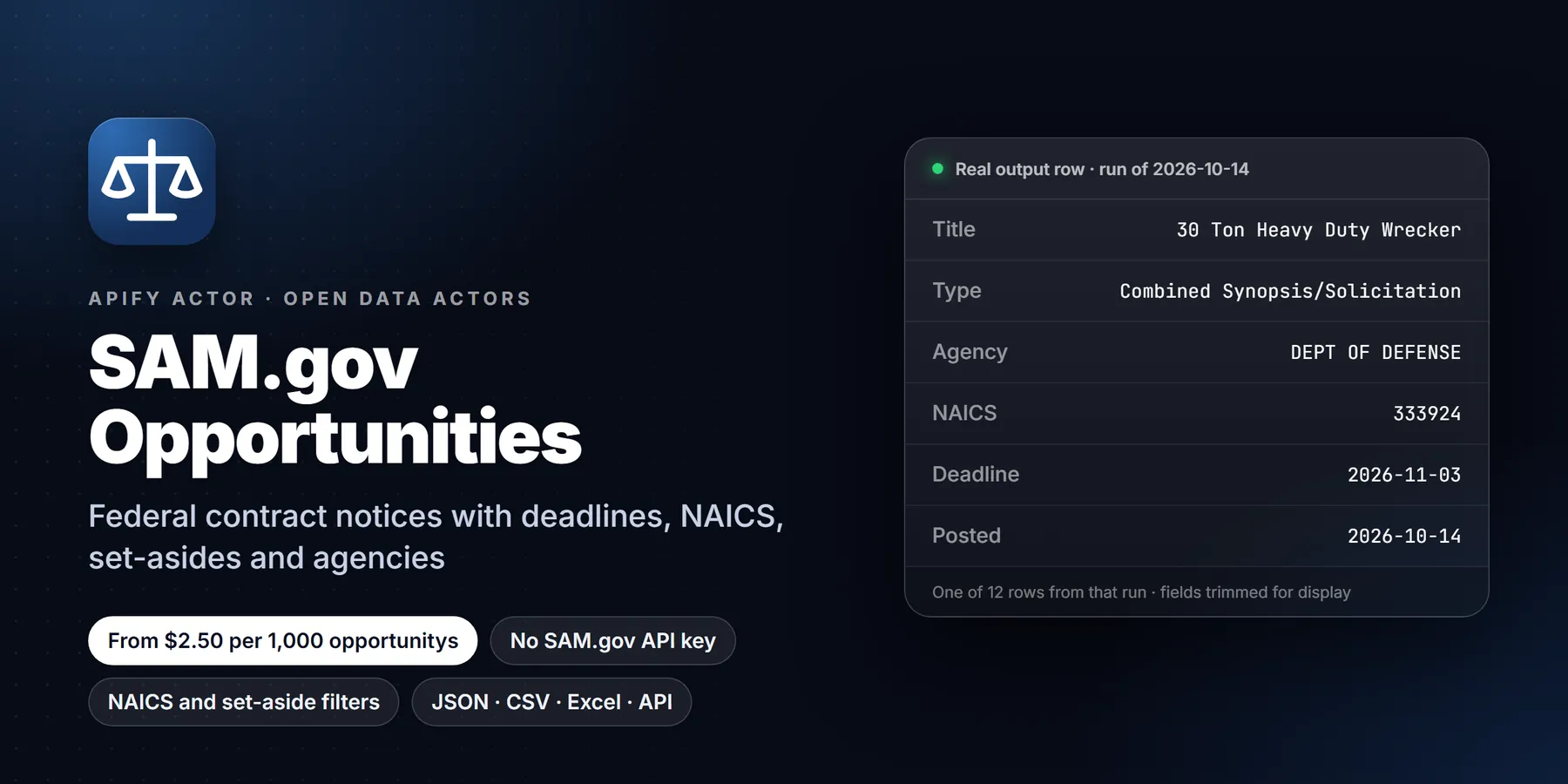Click the NAICS code '333924'

[x=1427, y=414]
